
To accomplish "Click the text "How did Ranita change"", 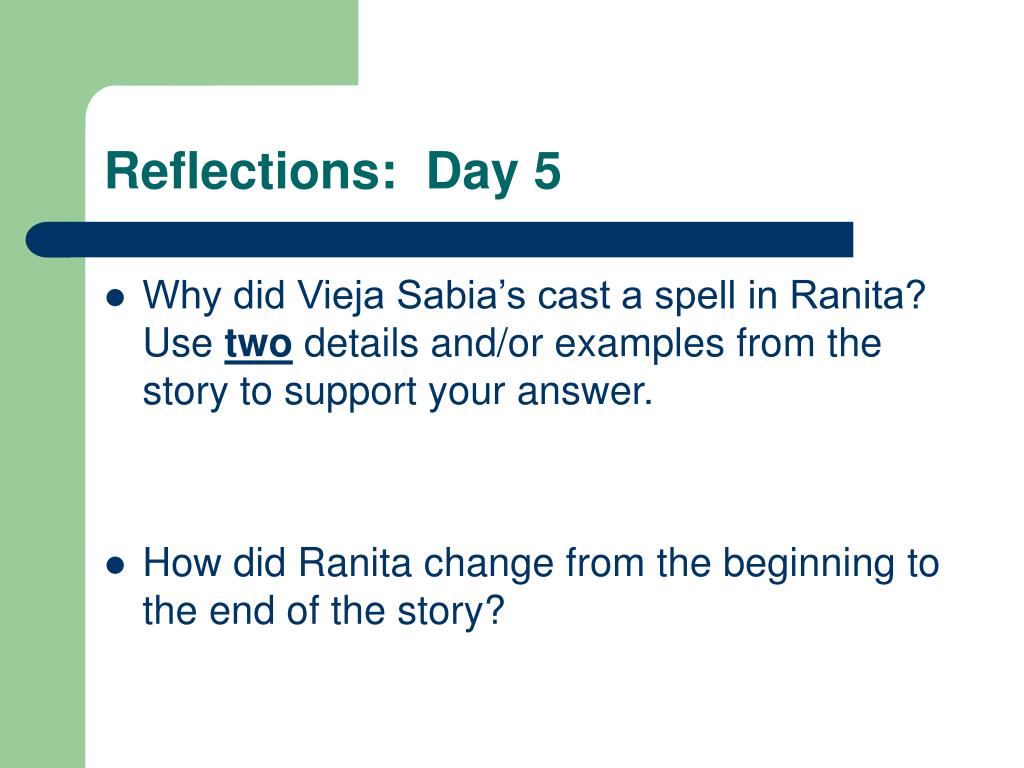I will tap(348, 563).
